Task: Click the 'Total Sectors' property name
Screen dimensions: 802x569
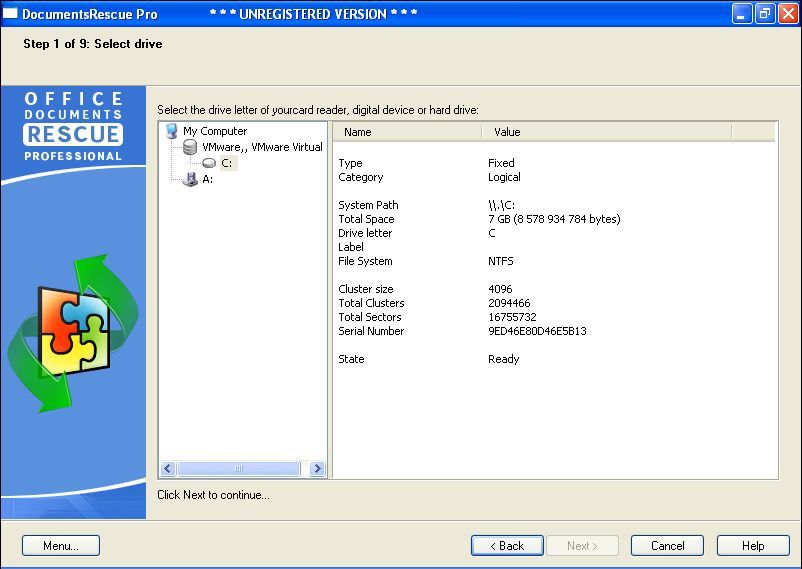Action: [370, 317]
